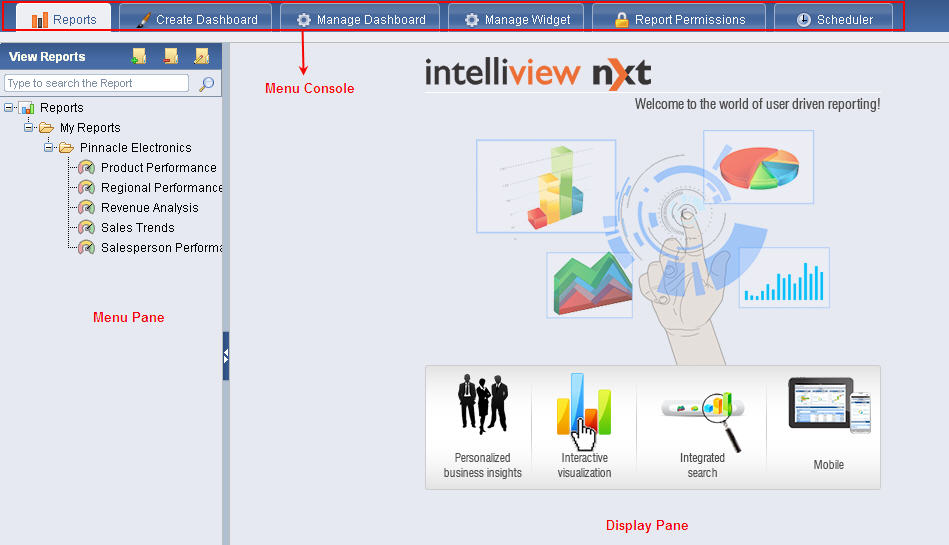Collapse the Reports root node
The image size is (949, 545).
9,107
